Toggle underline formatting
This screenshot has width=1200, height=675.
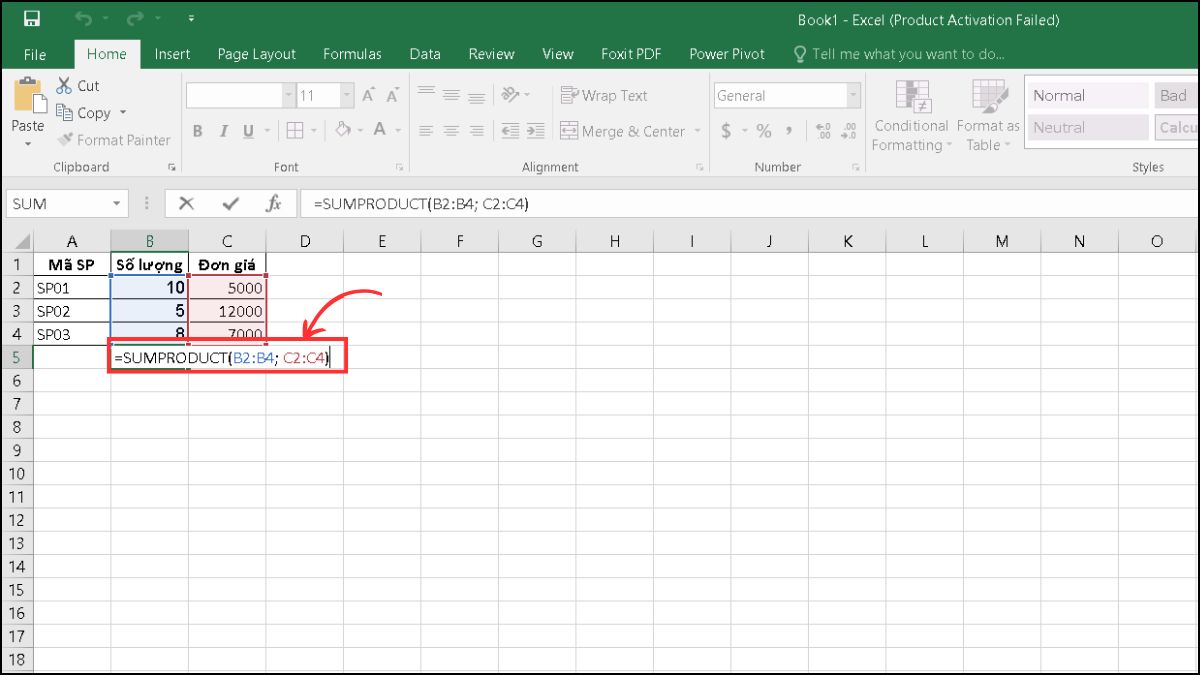(x=247, y=130)
